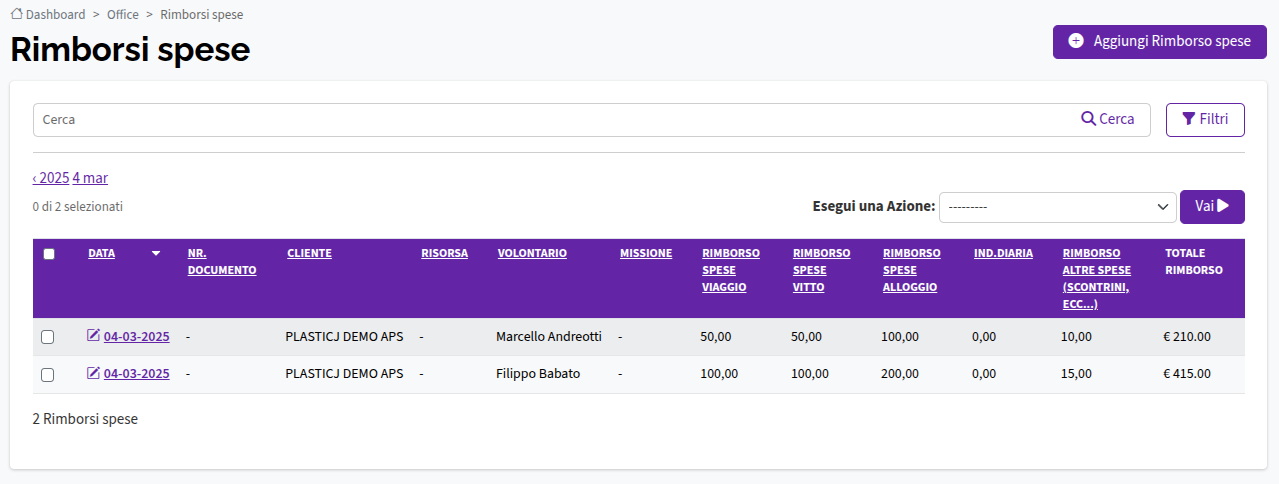Toggle the select-all checkbox in table header
The image size is (1279, 484).
pyautogui.click(x=49, y=254)
